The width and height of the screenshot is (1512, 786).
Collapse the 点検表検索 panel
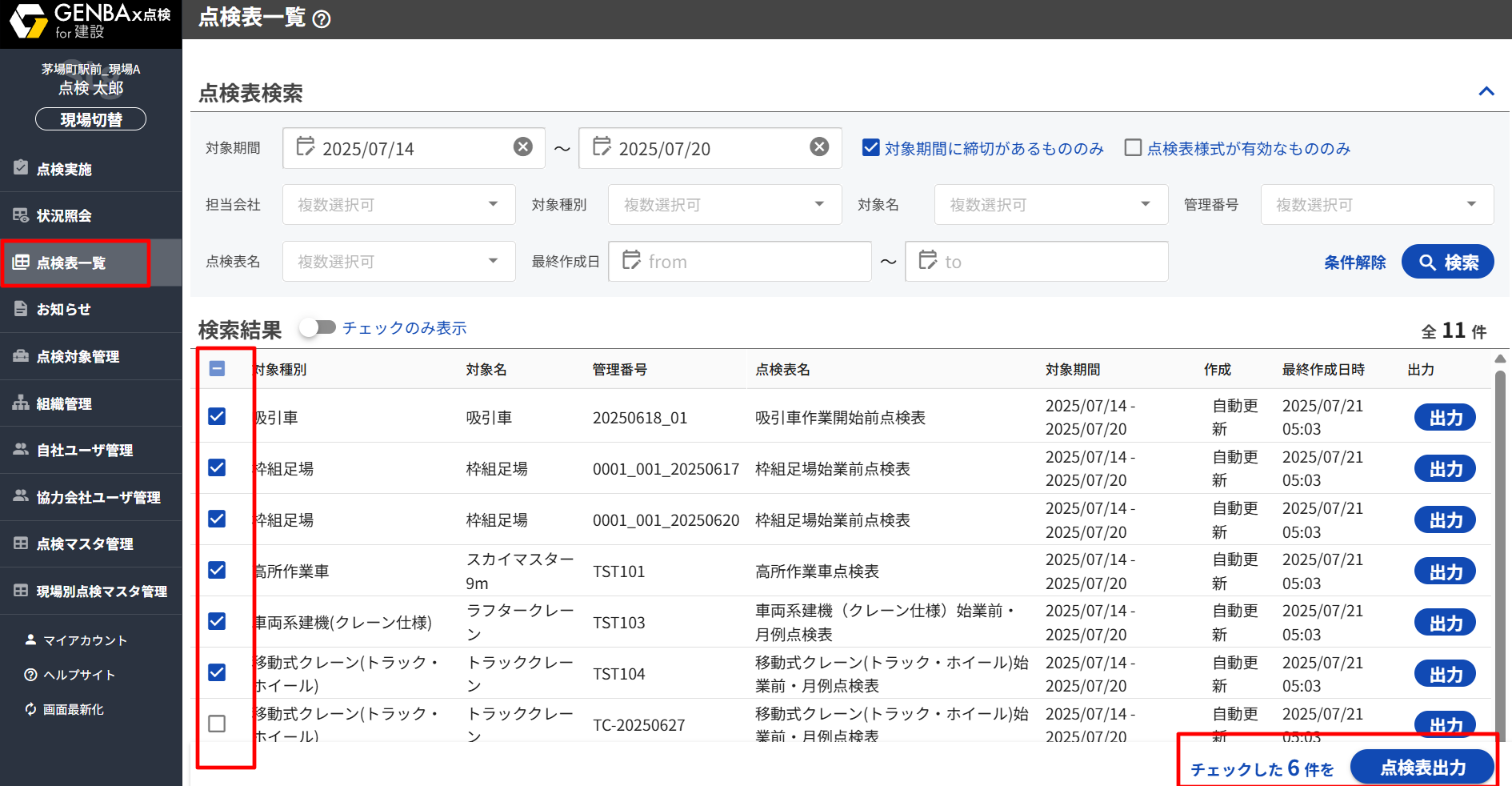point(1486,92)
